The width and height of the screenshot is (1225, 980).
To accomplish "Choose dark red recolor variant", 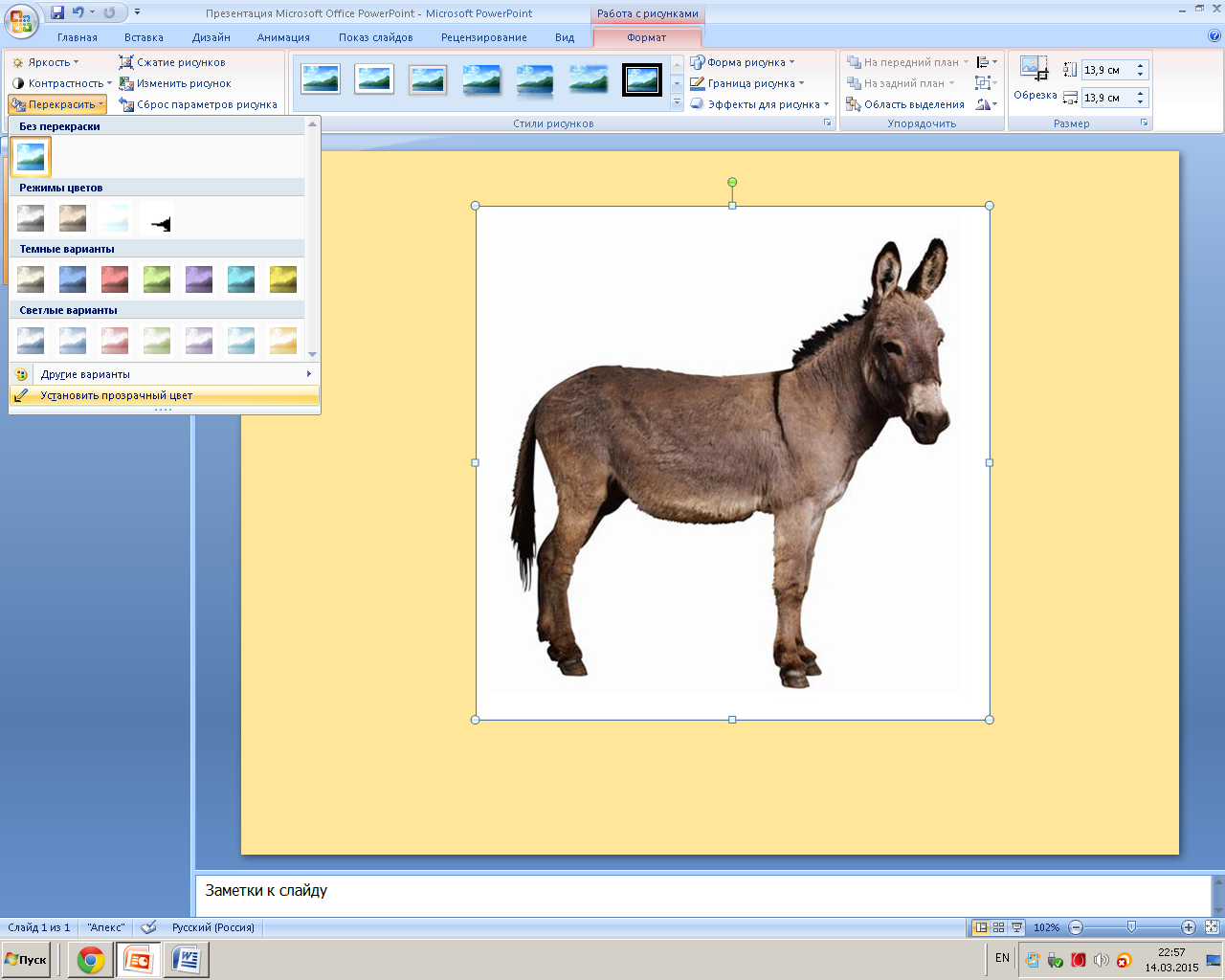I will [x=115, y=279].
